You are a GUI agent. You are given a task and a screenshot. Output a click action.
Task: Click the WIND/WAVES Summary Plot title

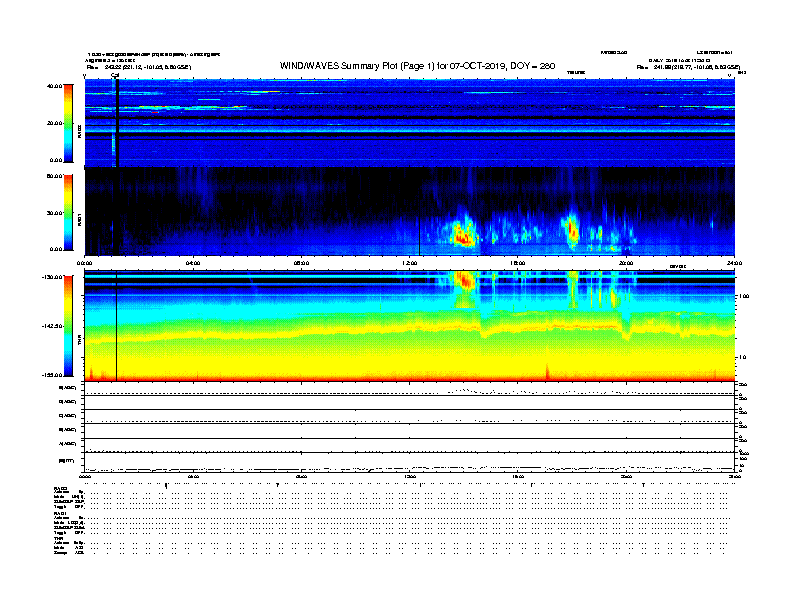[417, 66]
